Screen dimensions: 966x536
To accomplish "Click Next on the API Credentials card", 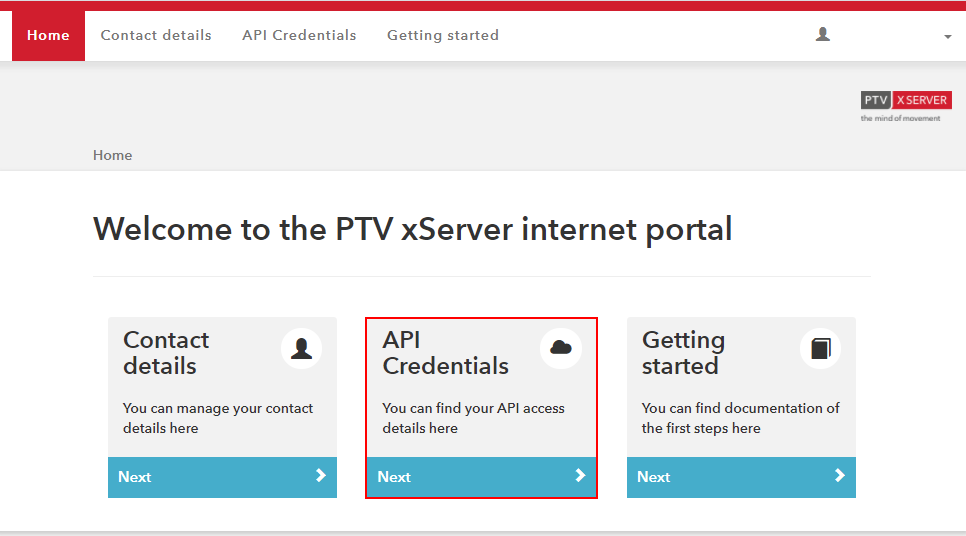I will pyautogui.click(x=482, y=477).
